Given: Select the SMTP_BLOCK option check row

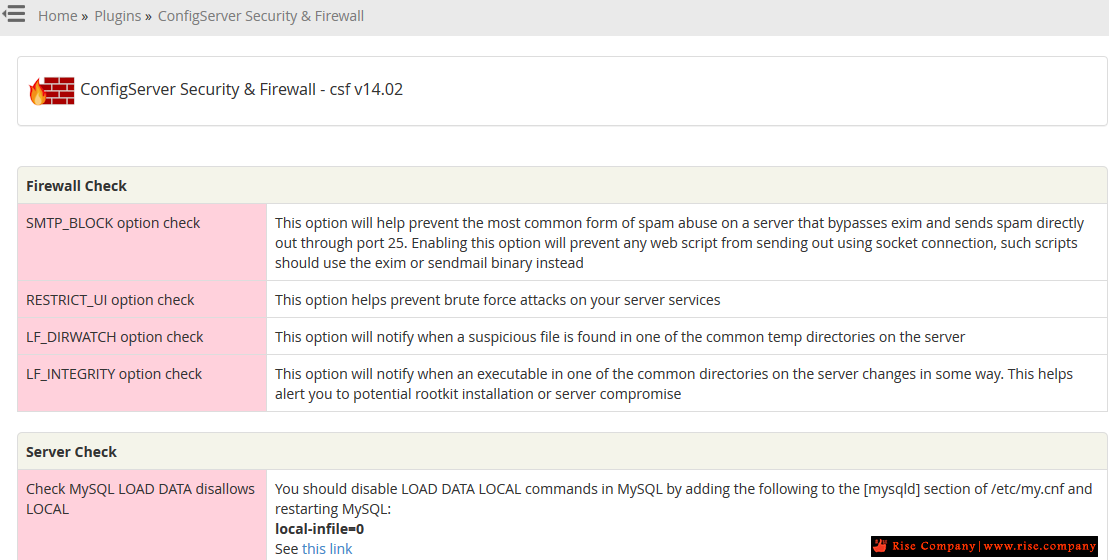Looking at the screenshot, I should [x=562, y=243].
